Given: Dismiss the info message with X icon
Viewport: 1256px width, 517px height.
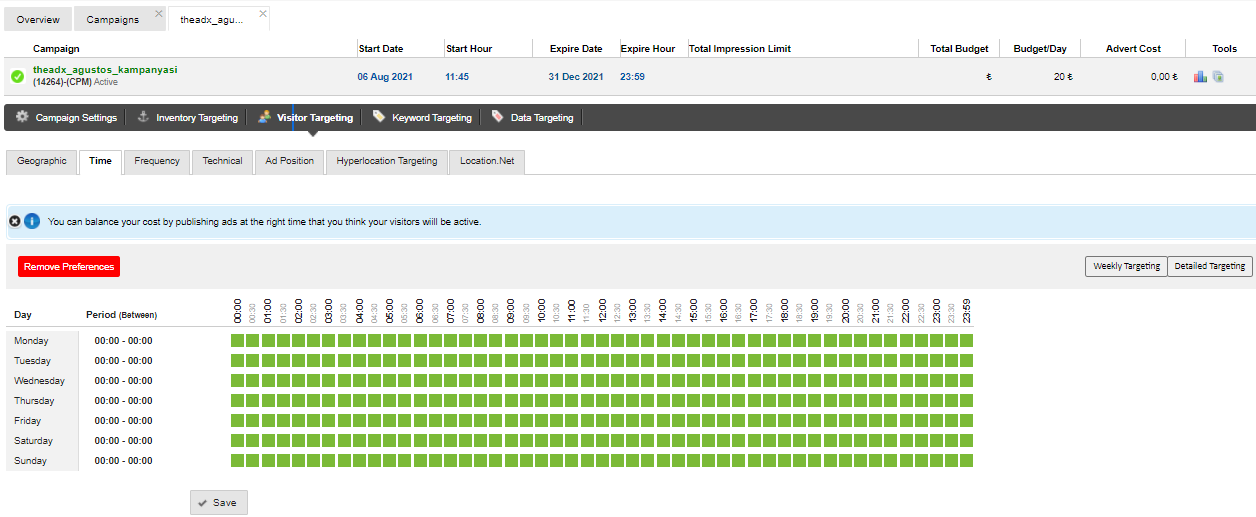Looking at the screenshot, I should (15, 221).
